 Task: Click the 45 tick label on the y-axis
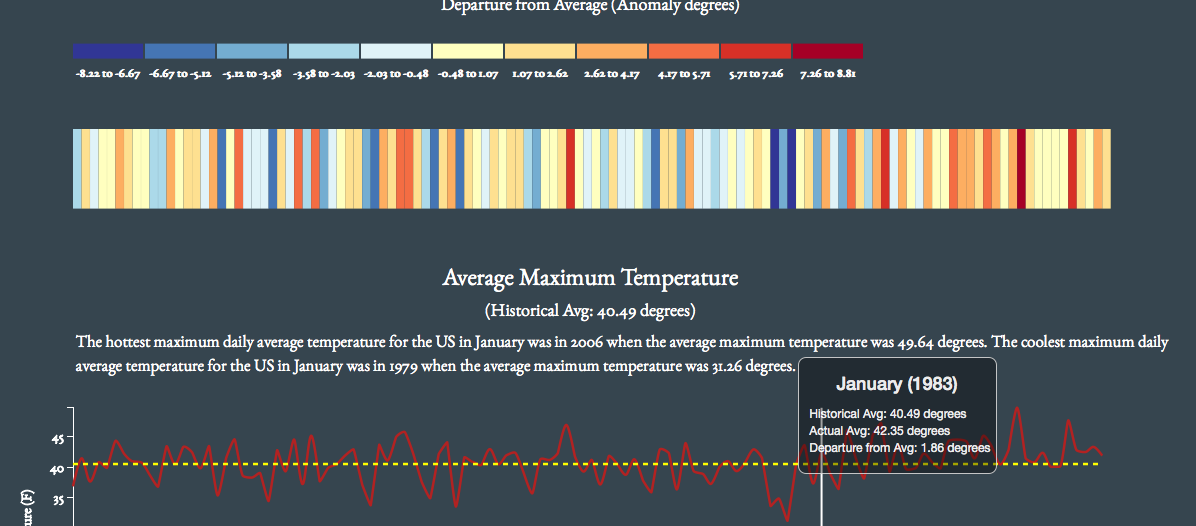click(x=60, y=438)
